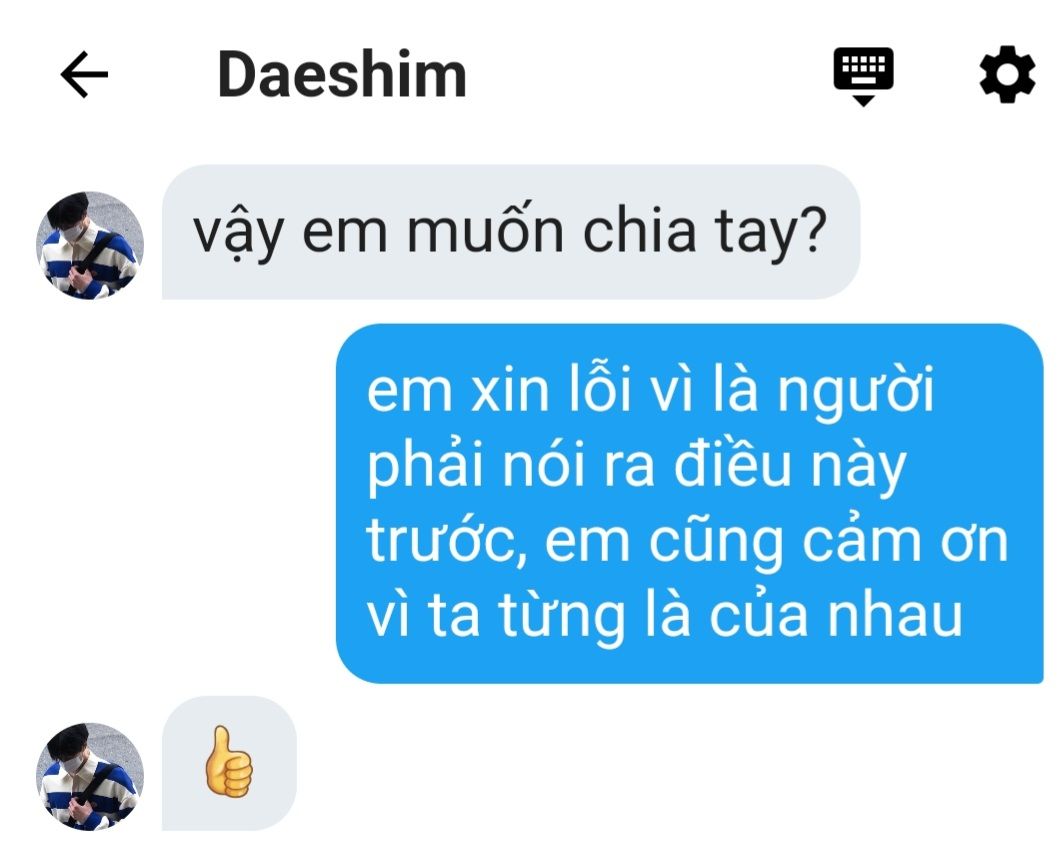Tap the gray bubble around the thumbs-up
Viewport: 1058px width, 843px height.
tap(229, 763)
